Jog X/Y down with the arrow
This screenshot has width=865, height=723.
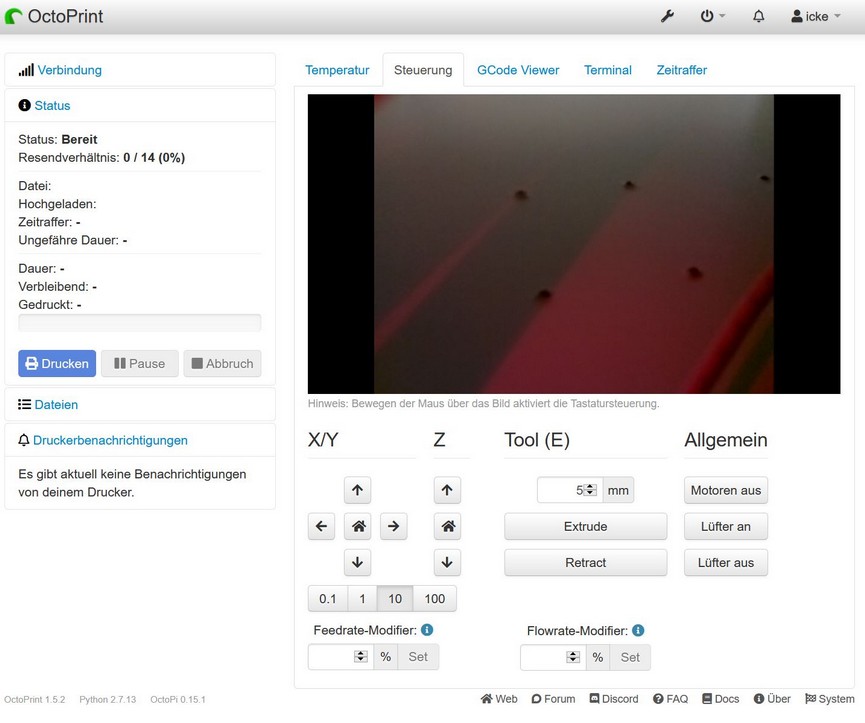pyautogui.click(x=357, y=563)
